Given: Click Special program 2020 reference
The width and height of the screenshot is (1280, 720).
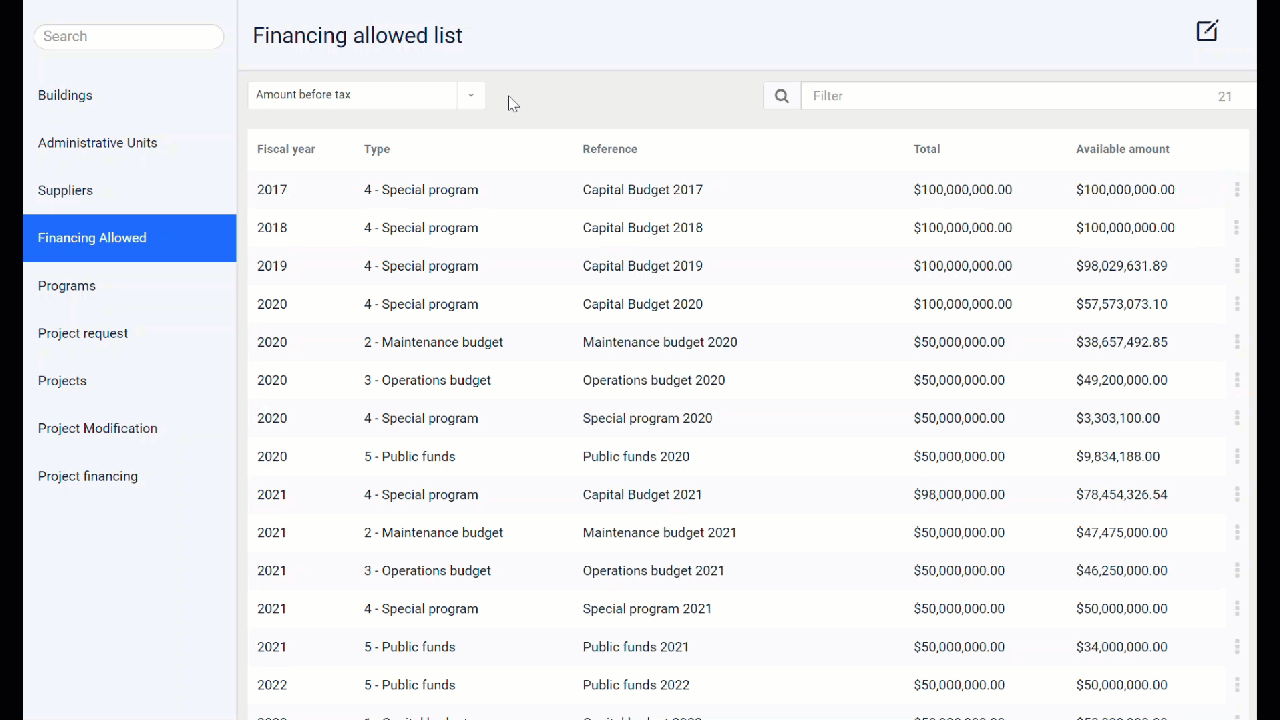Looking at the screenshot, I should point(648,418).
